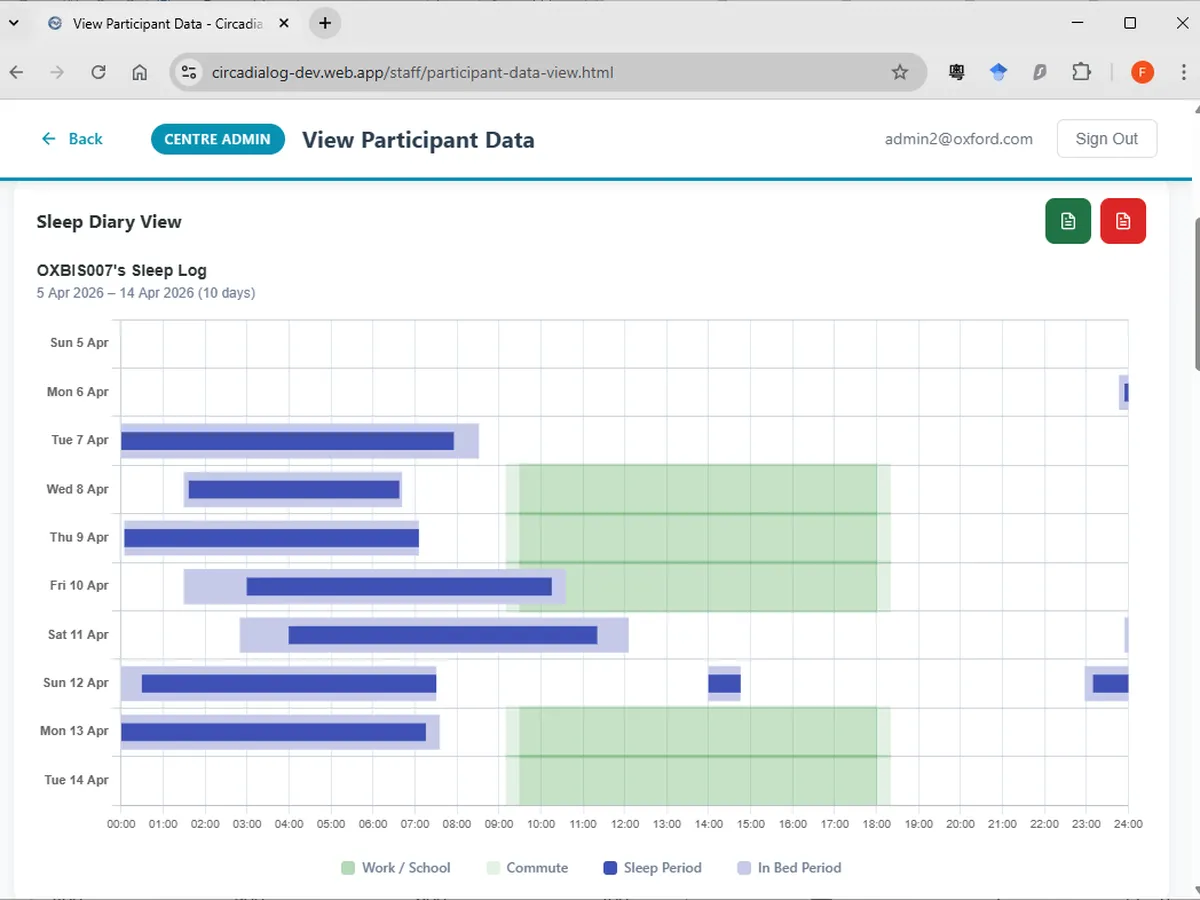The height and width of the screenshot is (900, 1200).
Task: Export the sleep log as a green spreadsheet file
Action: (x=1068, y=221)
